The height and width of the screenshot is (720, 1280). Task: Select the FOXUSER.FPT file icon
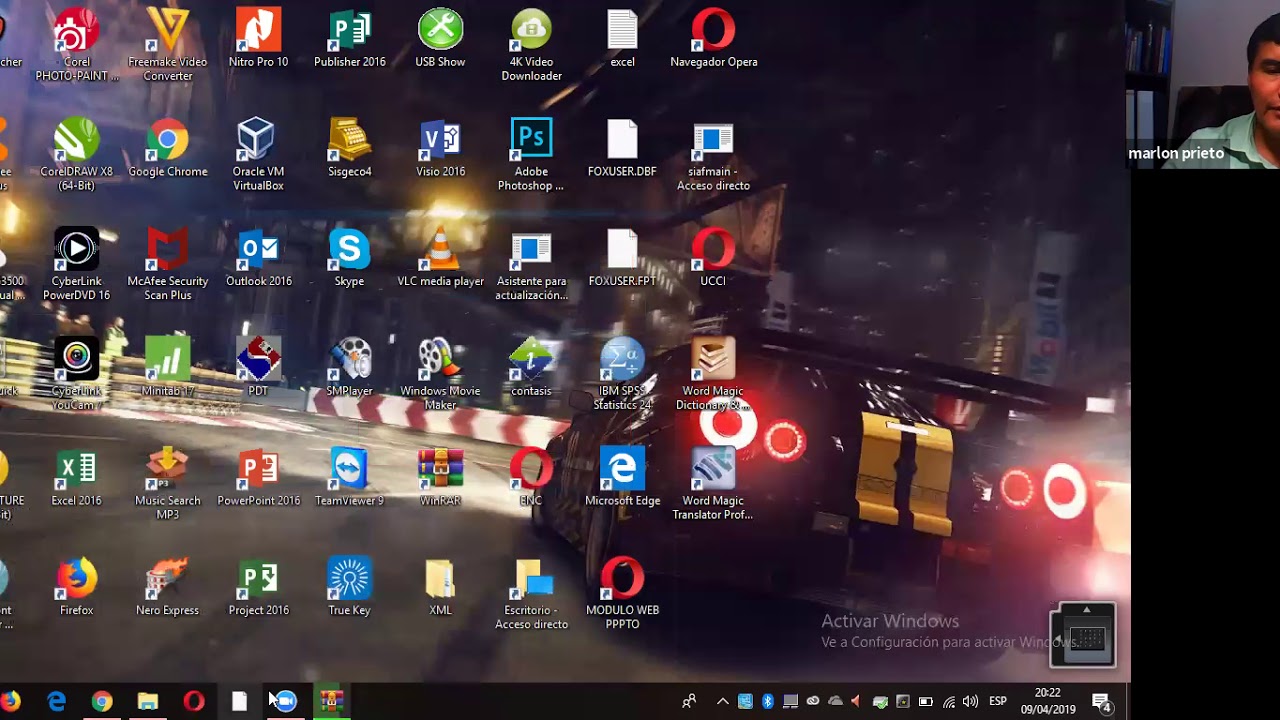[x=622, y=258]
